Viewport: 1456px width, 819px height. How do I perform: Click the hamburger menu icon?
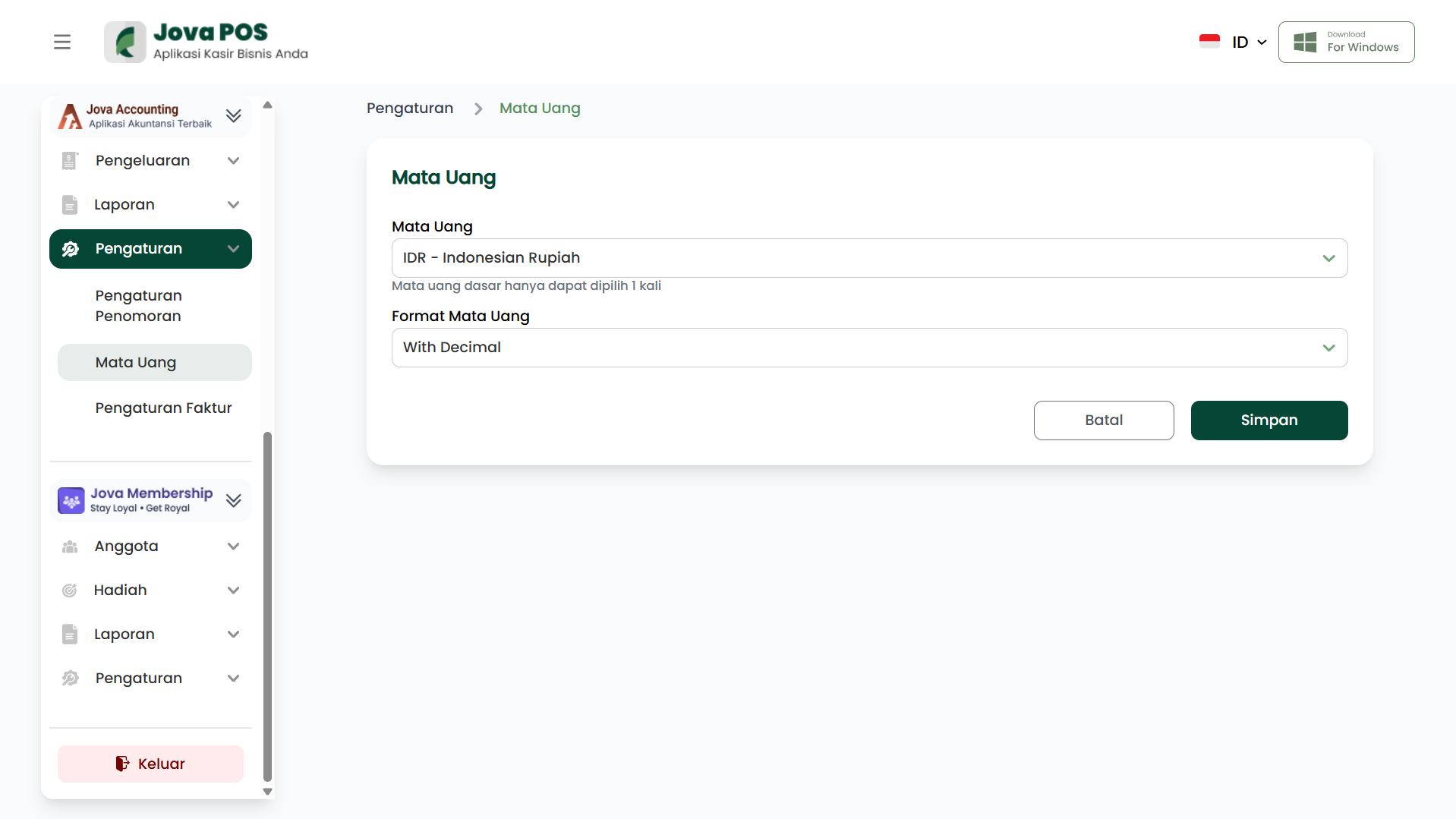pyautogui.click(x=62, y=42)
